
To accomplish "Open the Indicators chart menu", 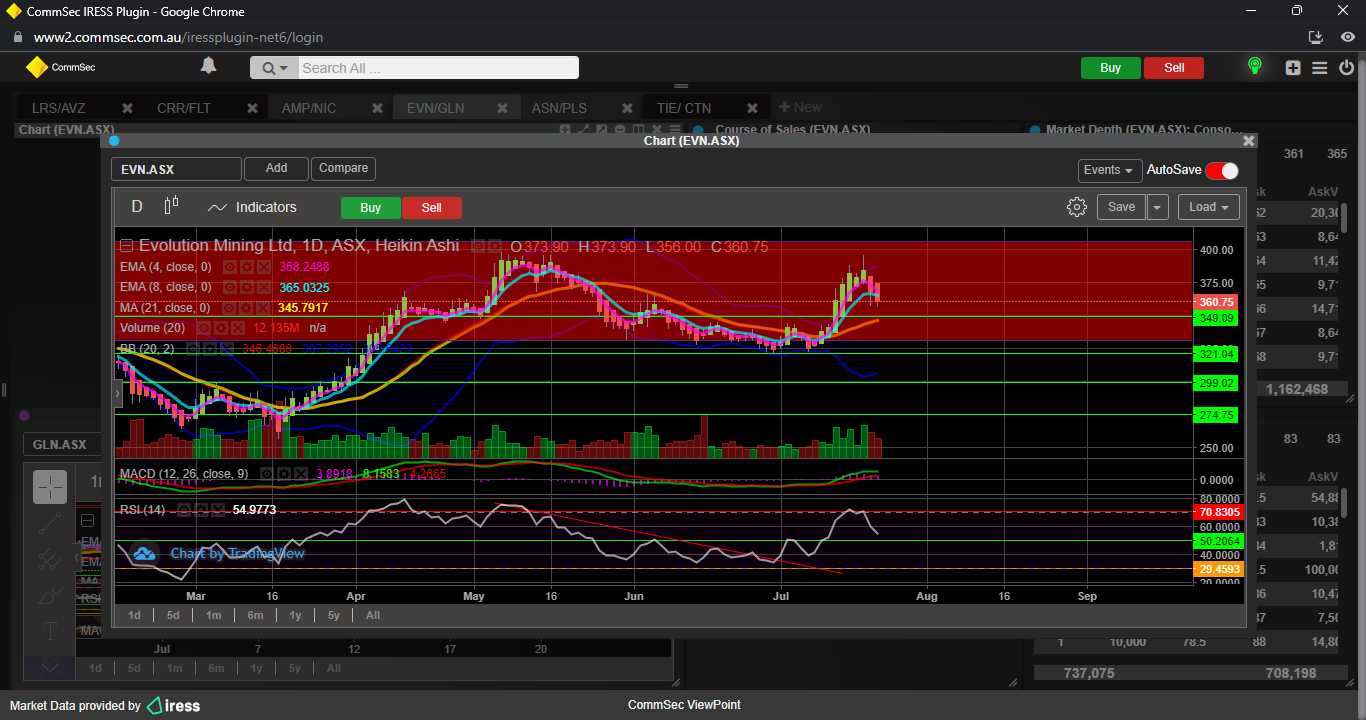I will pos(252,207).
